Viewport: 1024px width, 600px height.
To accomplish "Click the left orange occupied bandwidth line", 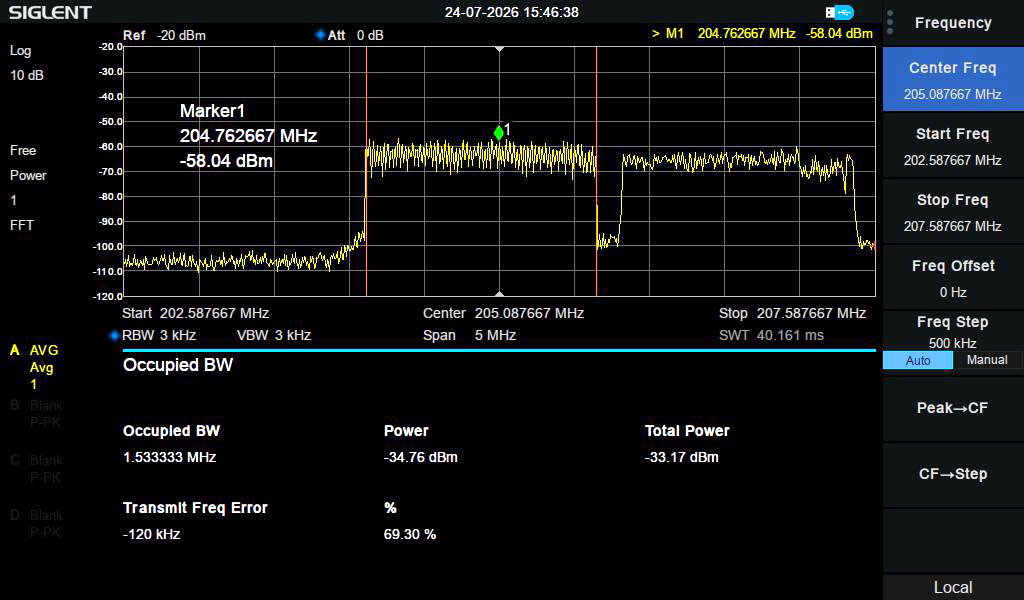I will tap(366, 171).
